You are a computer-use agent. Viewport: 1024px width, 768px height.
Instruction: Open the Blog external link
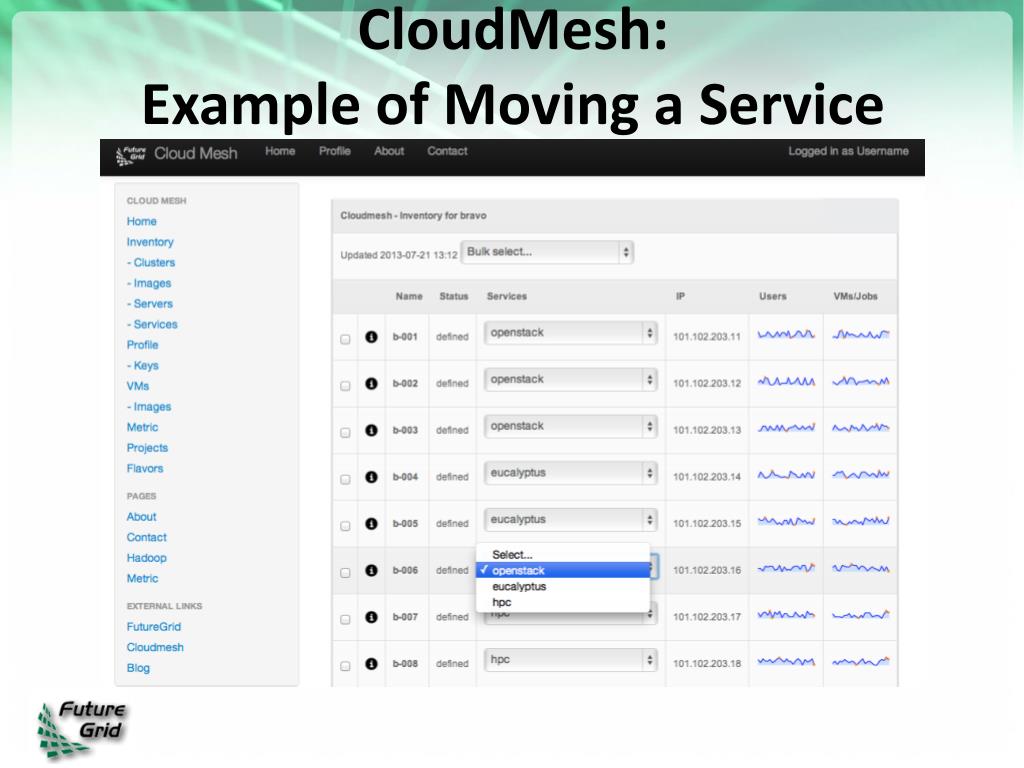(138, 668)
